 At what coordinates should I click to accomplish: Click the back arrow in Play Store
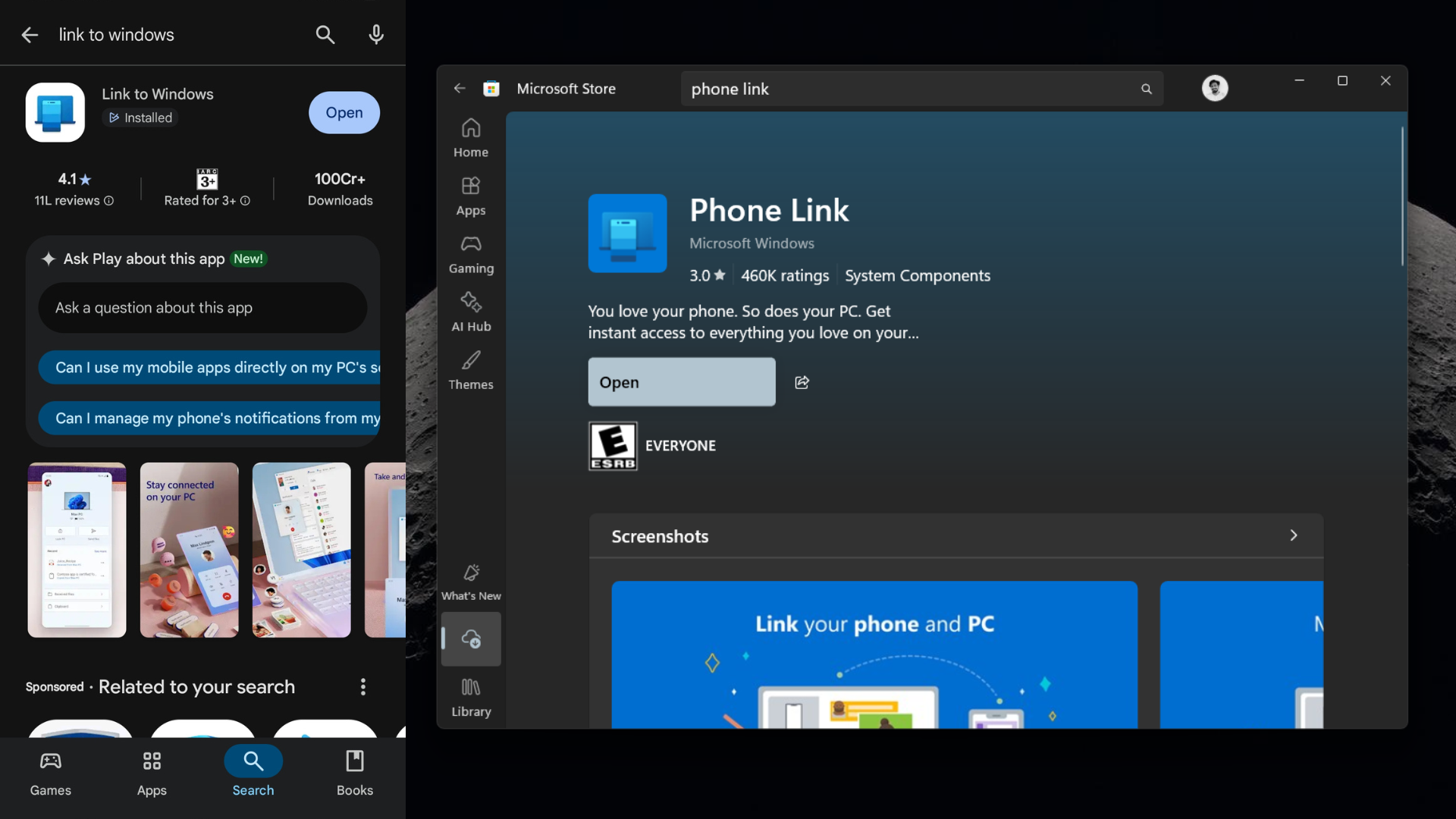[x=30, y=34]
